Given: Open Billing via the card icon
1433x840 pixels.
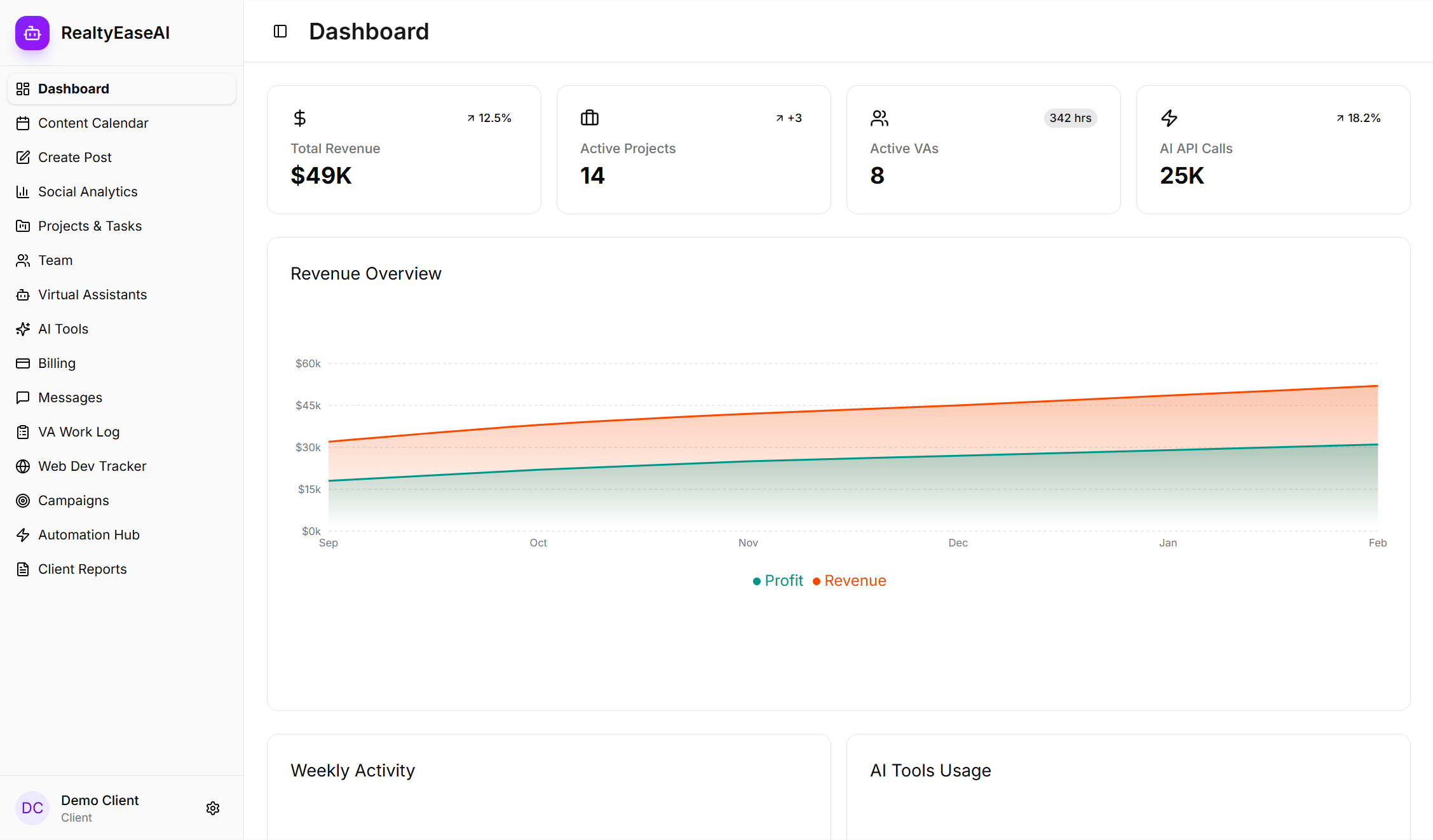Looking at the screenshot, I should (23, 363).
